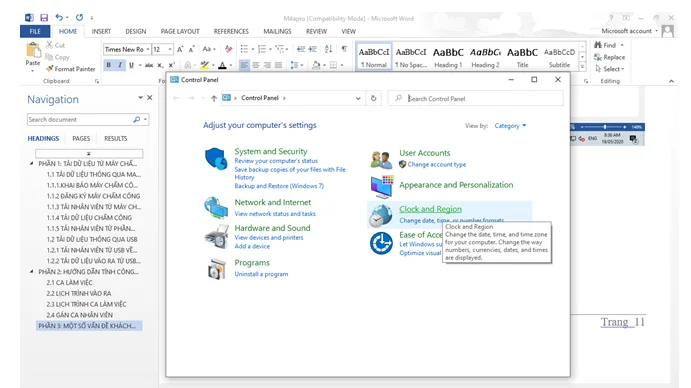Click the Justify alignment icon
This screenshot has width=691, height=388.
coord(279,65)
